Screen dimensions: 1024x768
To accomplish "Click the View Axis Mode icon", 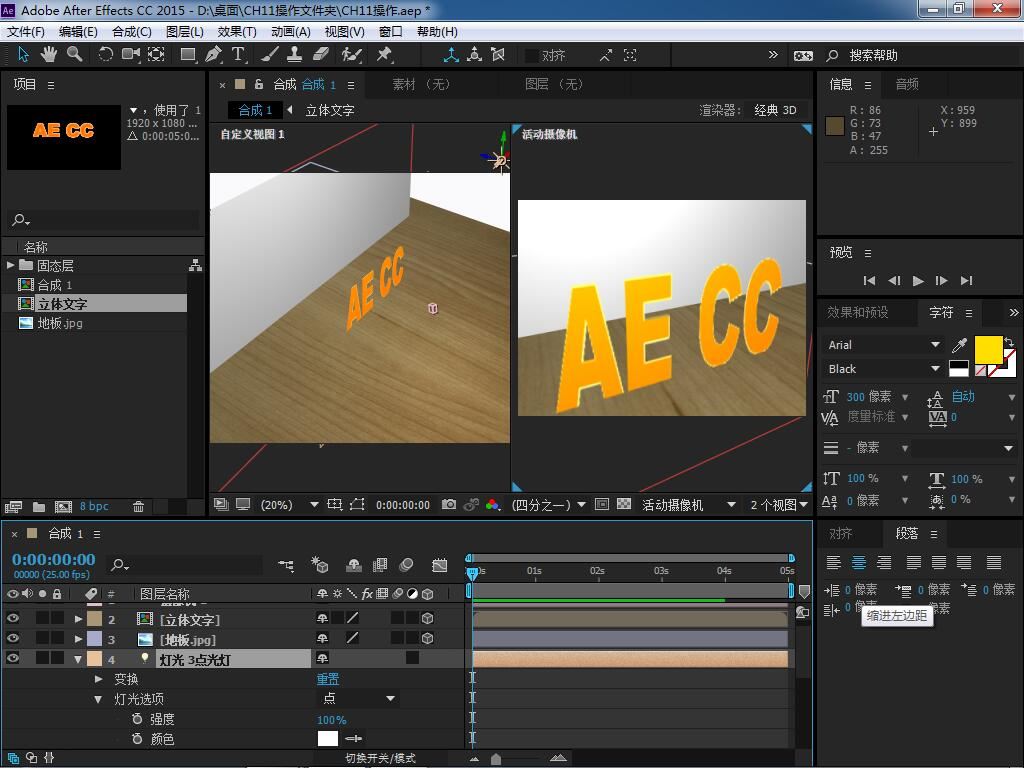I will (498, 55).
